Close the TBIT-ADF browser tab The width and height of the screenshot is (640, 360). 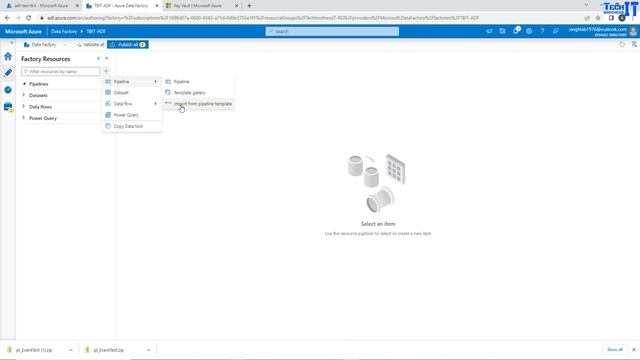(157, 6)
